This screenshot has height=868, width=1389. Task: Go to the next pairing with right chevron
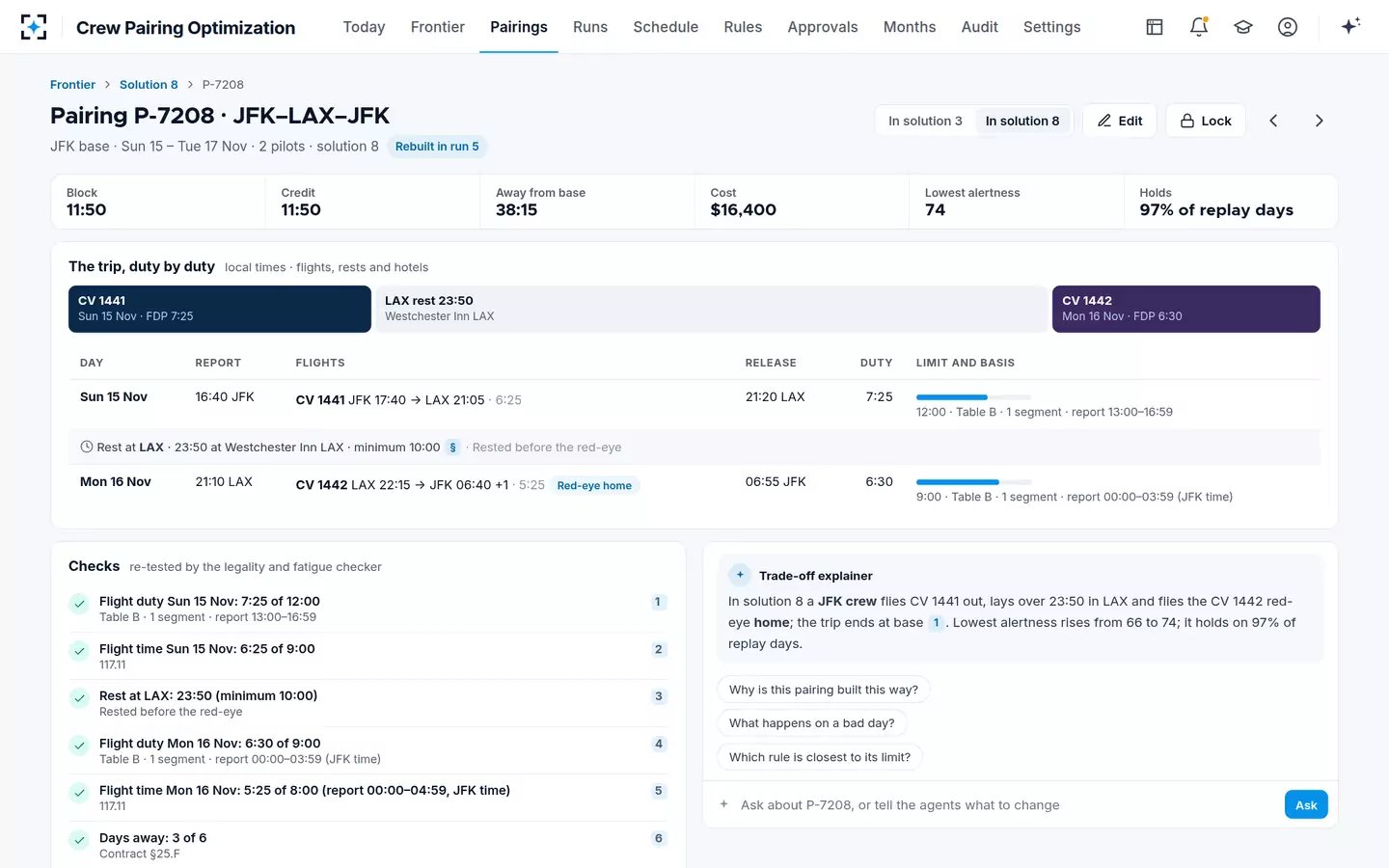click(x=1319, y=121)
